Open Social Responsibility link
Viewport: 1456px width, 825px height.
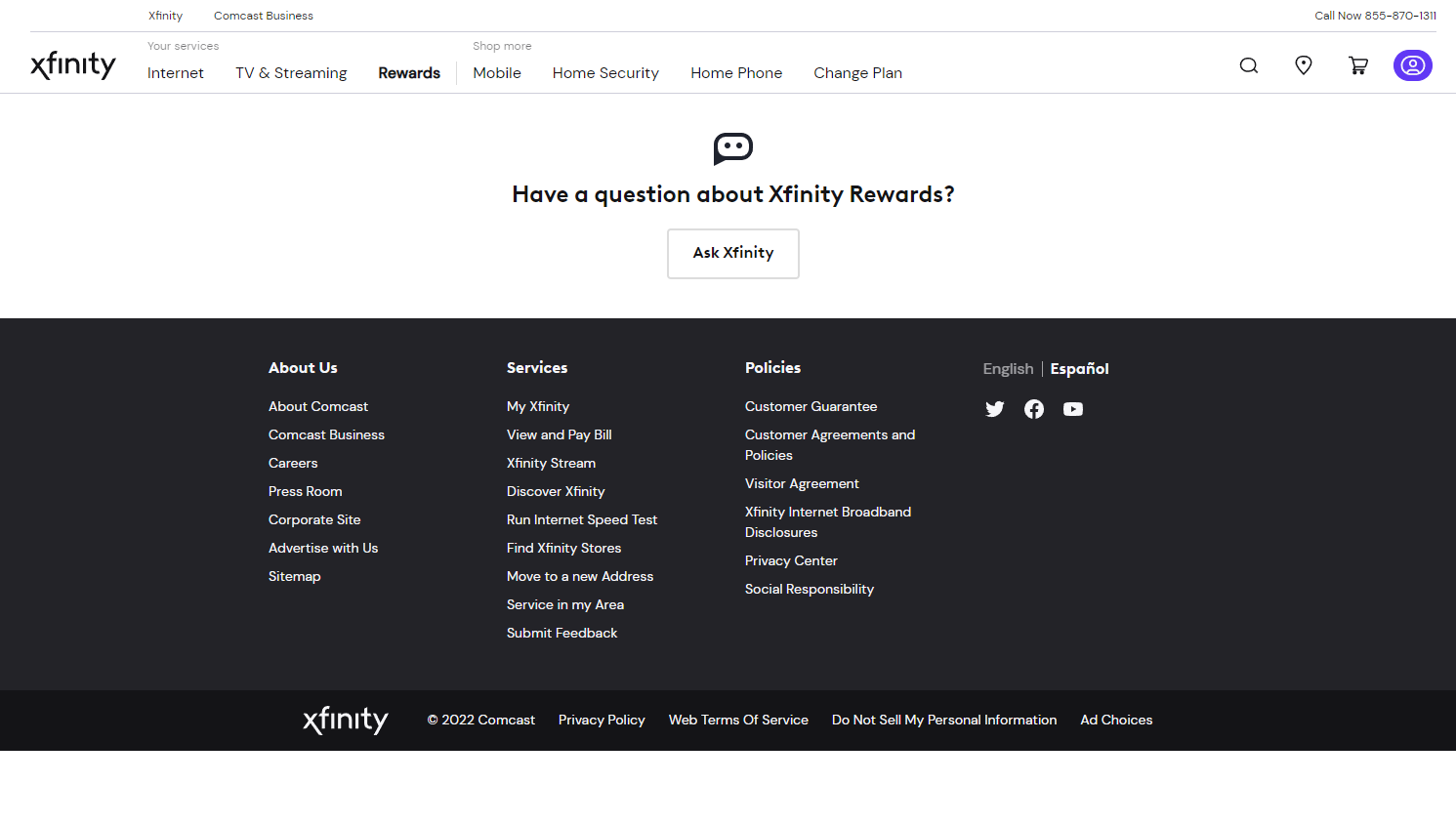[x=810, y=590]
